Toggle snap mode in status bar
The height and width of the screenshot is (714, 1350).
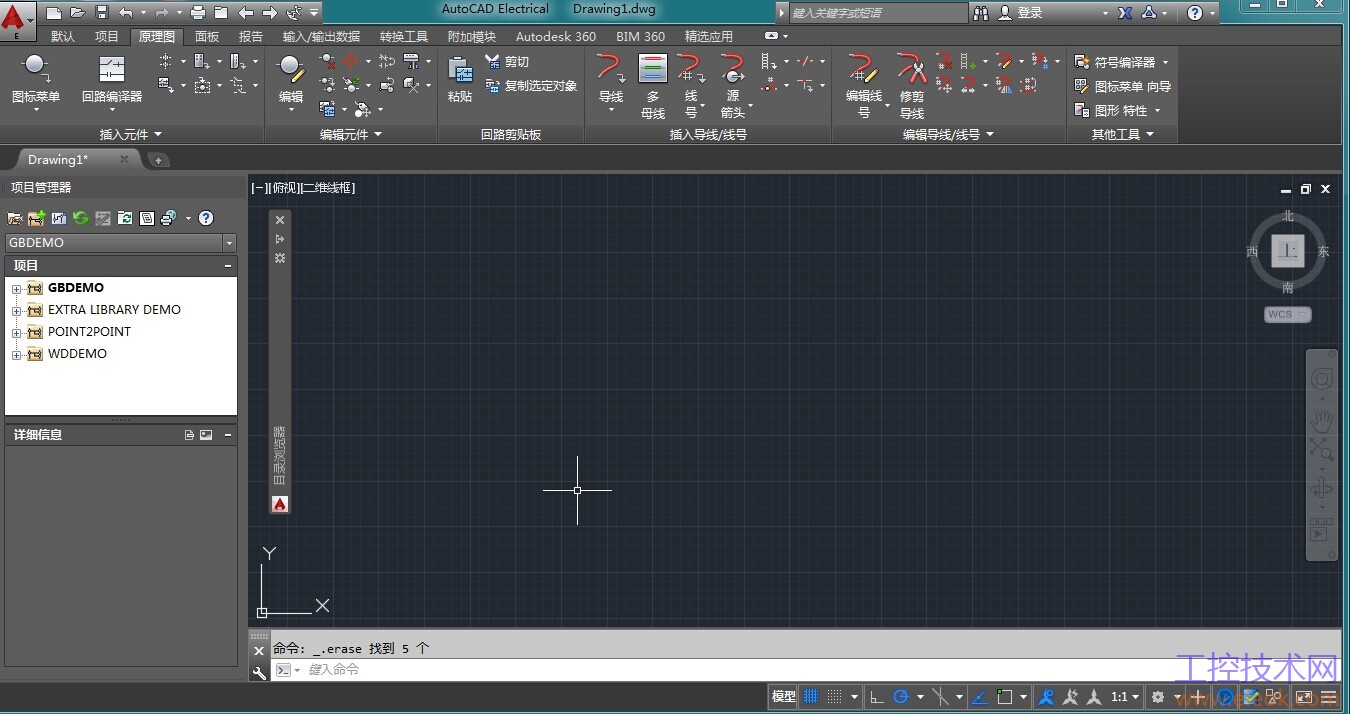point(834,696)
